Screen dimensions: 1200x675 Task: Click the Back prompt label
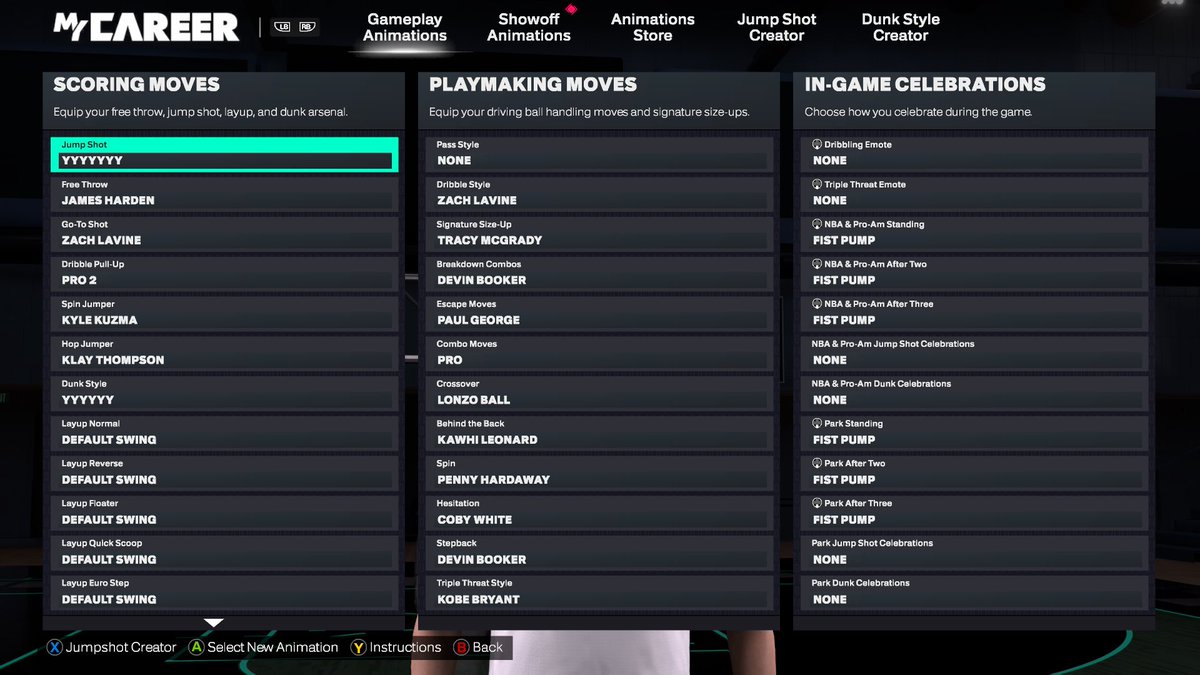[x=488, y=647]
